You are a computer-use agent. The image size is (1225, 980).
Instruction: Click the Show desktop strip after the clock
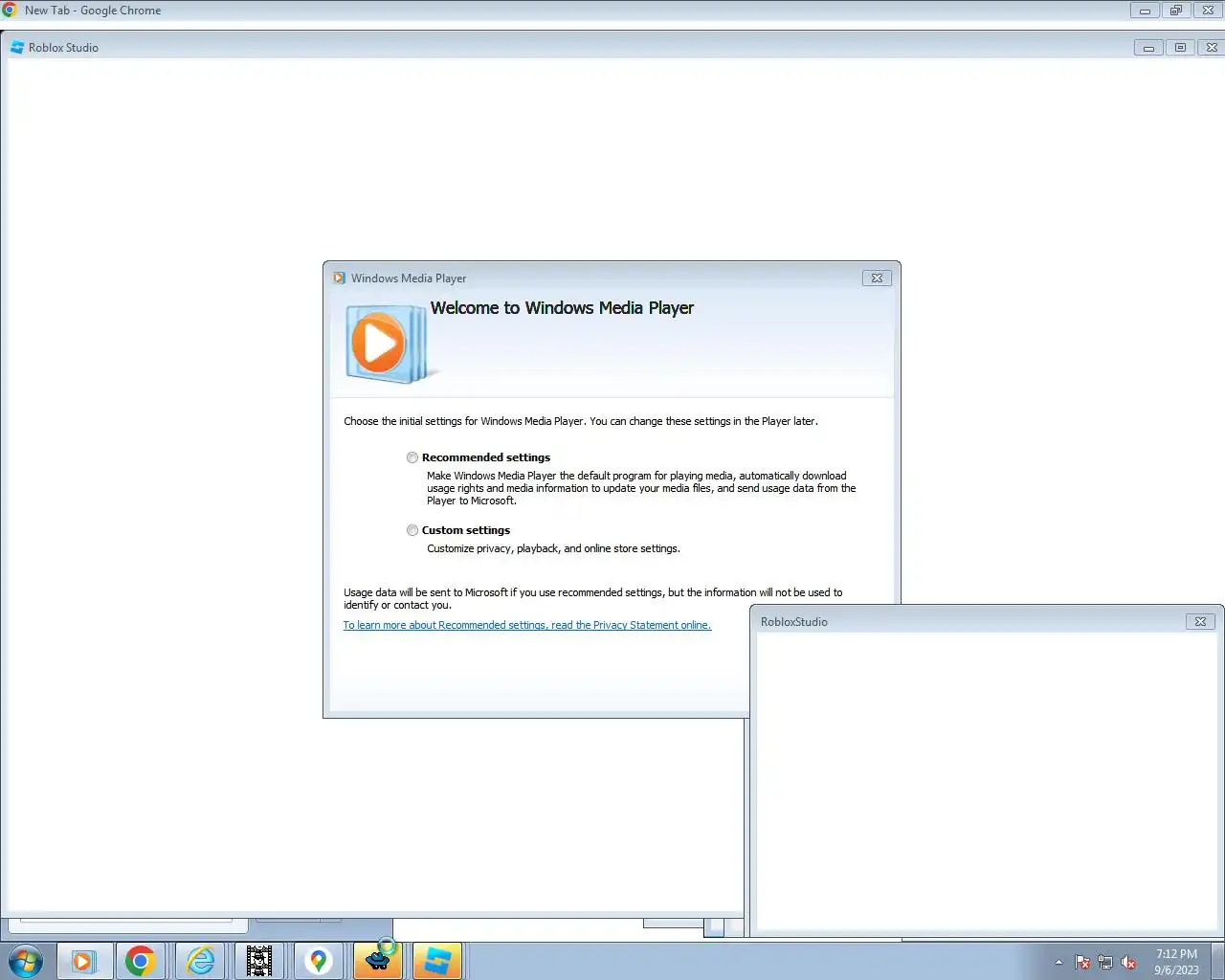(x=1218, y=961)
